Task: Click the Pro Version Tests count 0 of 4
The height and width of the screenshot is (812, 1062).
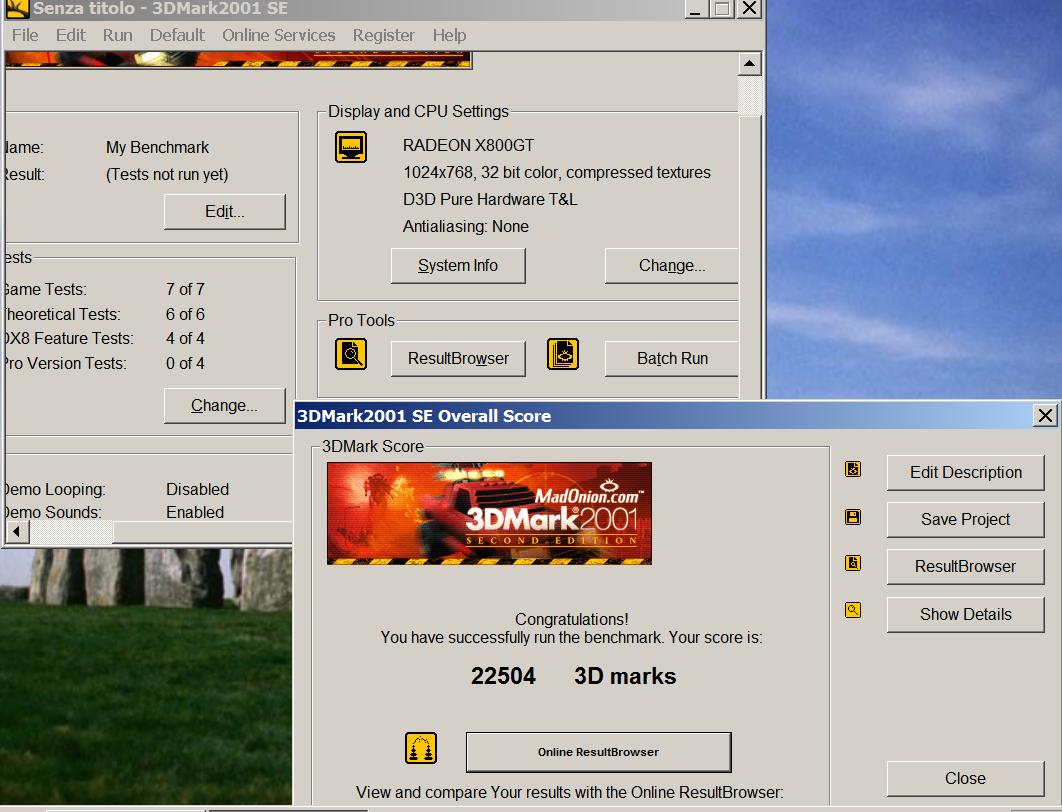Action: pyautogui.click(x=185, y=364)
